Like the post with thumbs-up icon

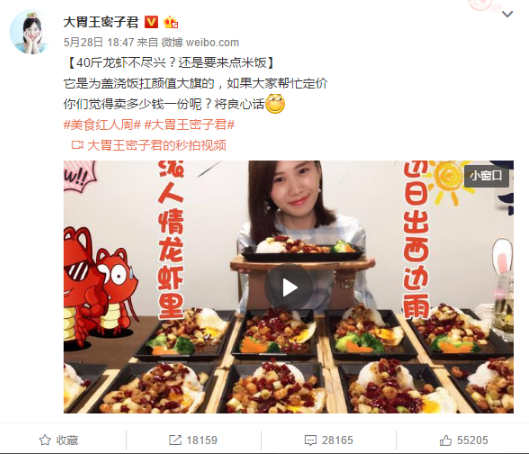point(446,440)
